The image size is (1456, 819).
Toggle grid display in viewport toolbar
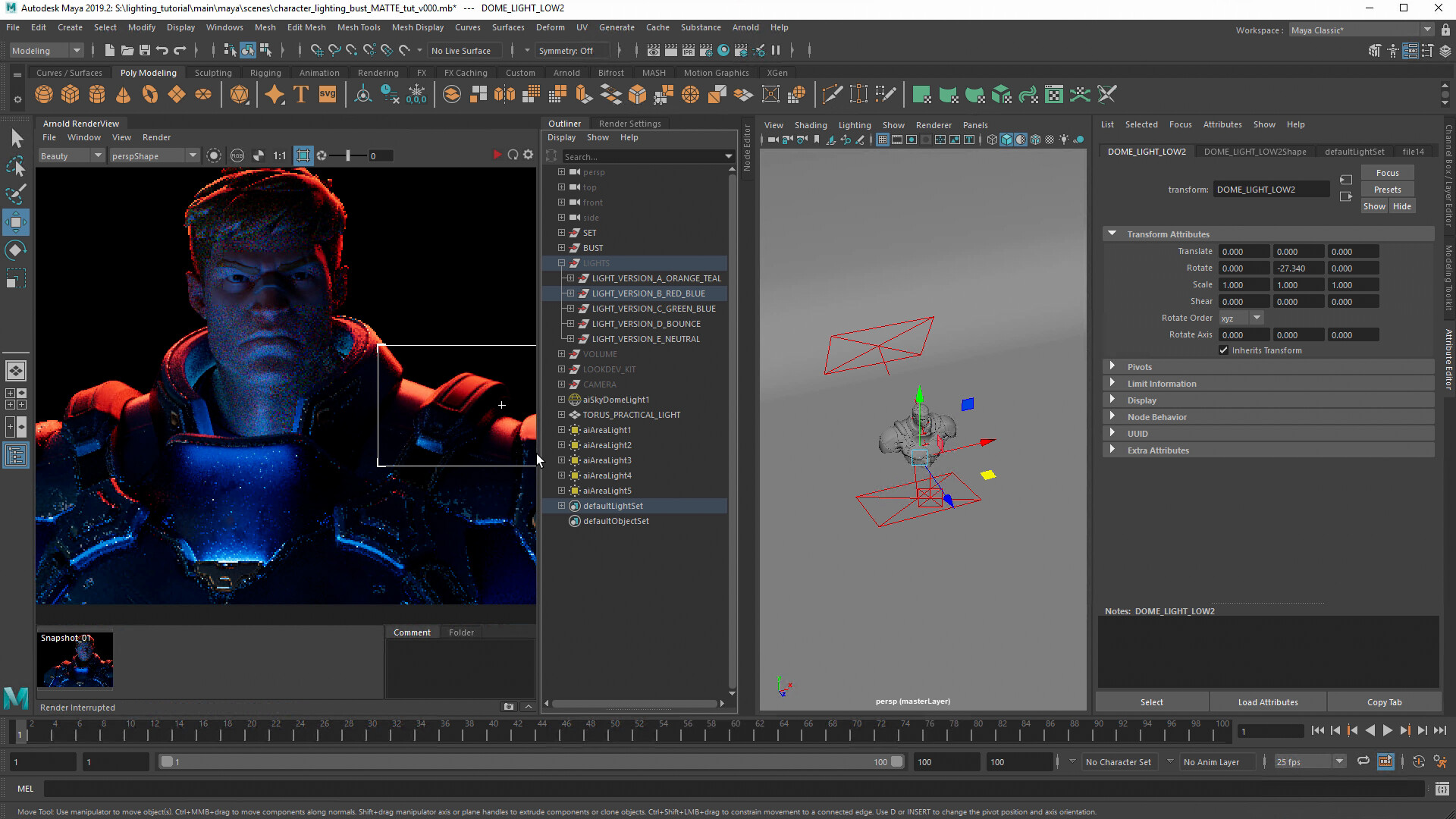[882, 140]
